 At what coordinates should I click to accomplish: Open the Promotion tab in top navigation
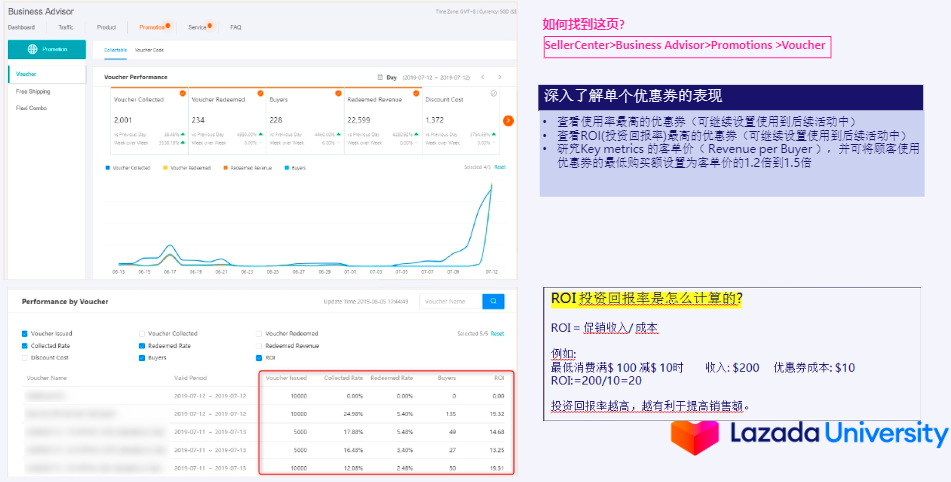[x=152, y=27]
